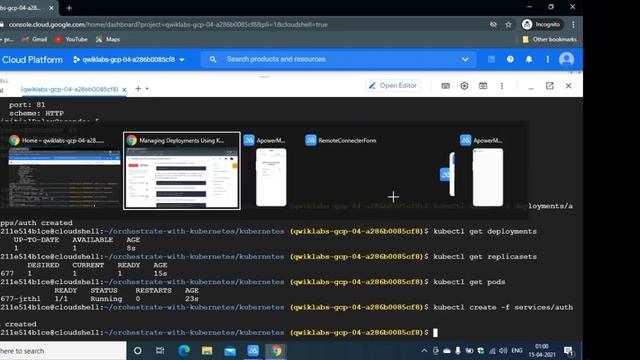Minimize the Cloud Shell panel
This screenshot has width=640, height=360.
tap(531, 88)
